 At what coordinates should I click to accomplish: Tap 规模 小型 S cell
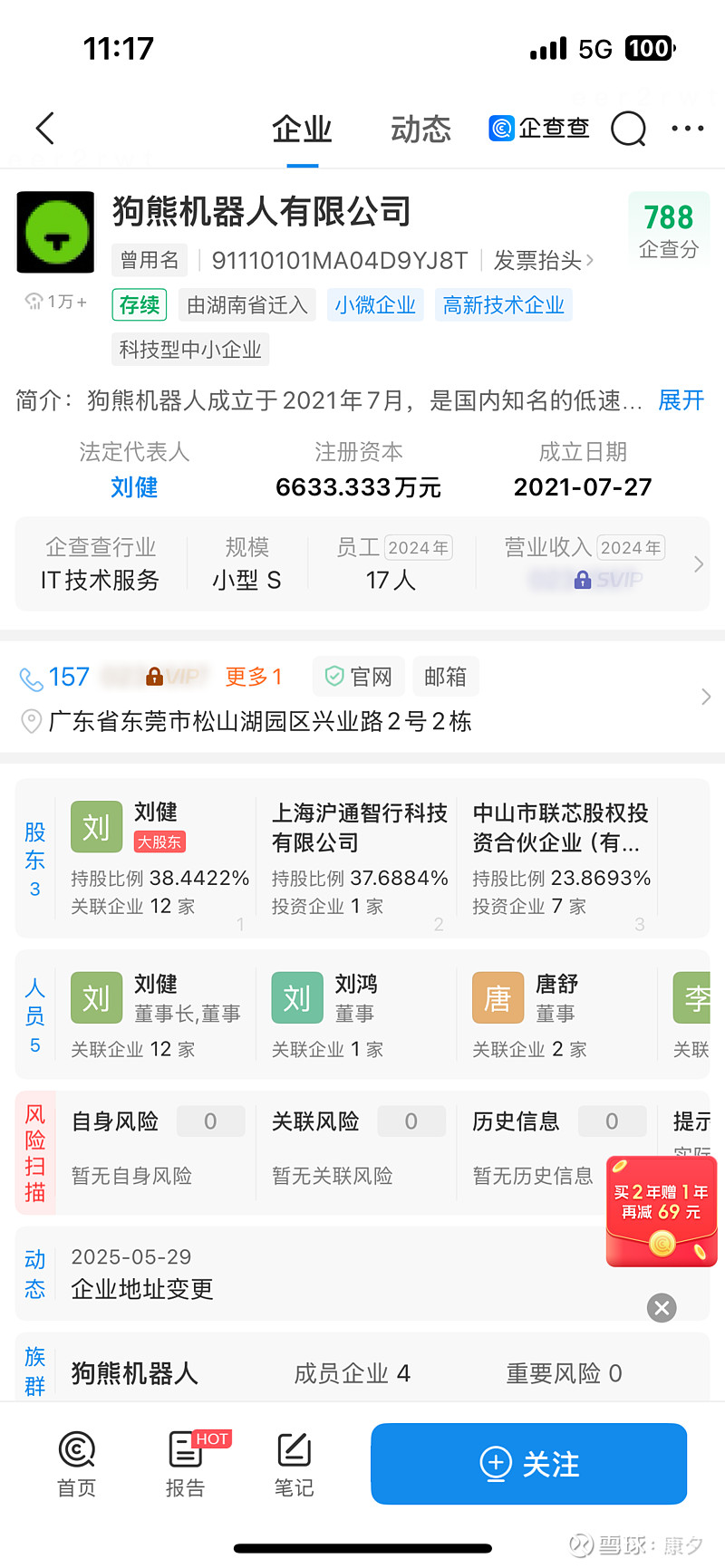click(246, 563)
